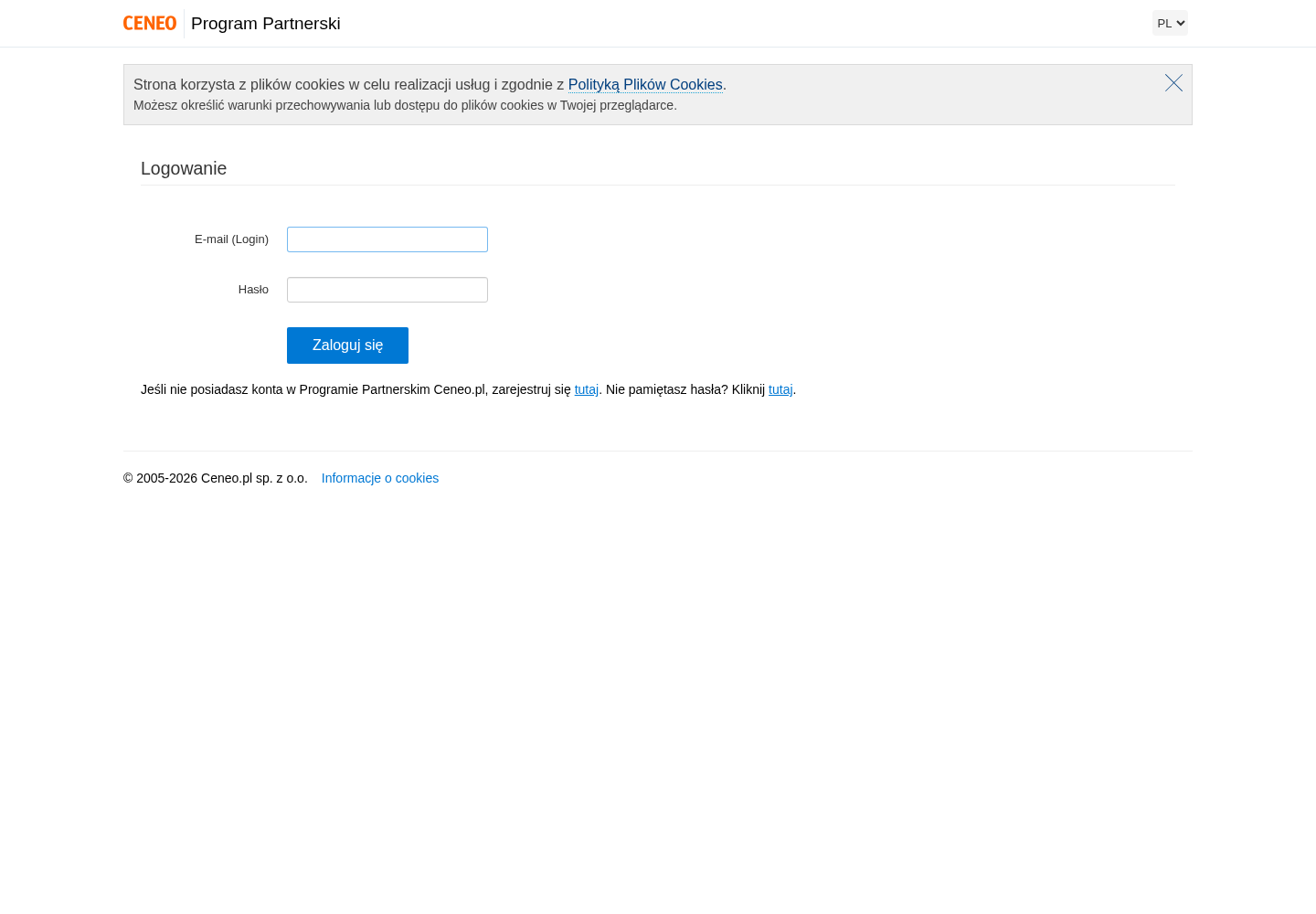Open the registration 'tutaj' link

click(x=586, y=389)
